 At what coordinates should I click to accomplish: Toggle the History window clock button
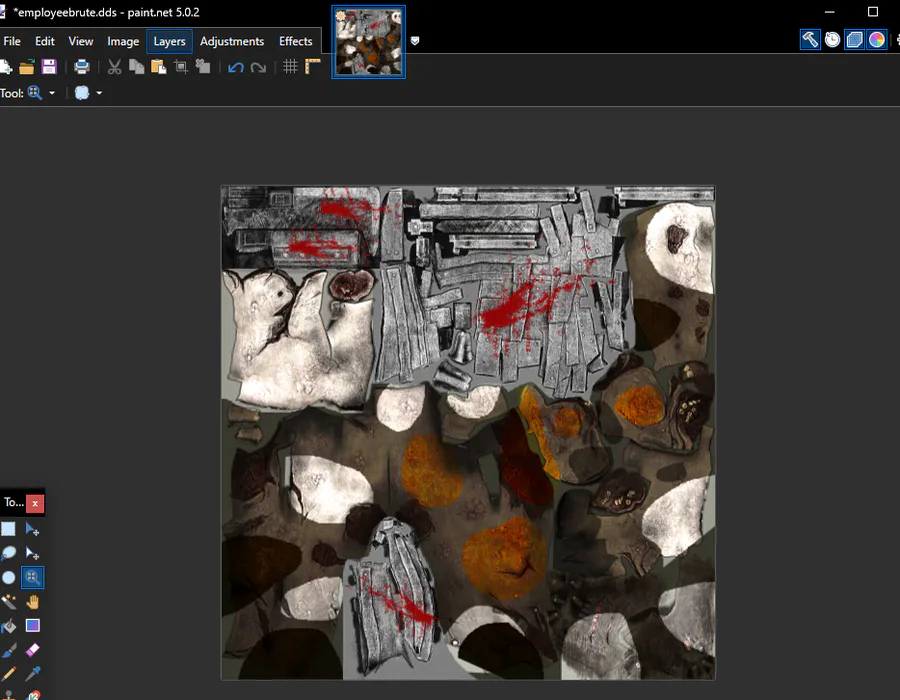click(832, 40)
